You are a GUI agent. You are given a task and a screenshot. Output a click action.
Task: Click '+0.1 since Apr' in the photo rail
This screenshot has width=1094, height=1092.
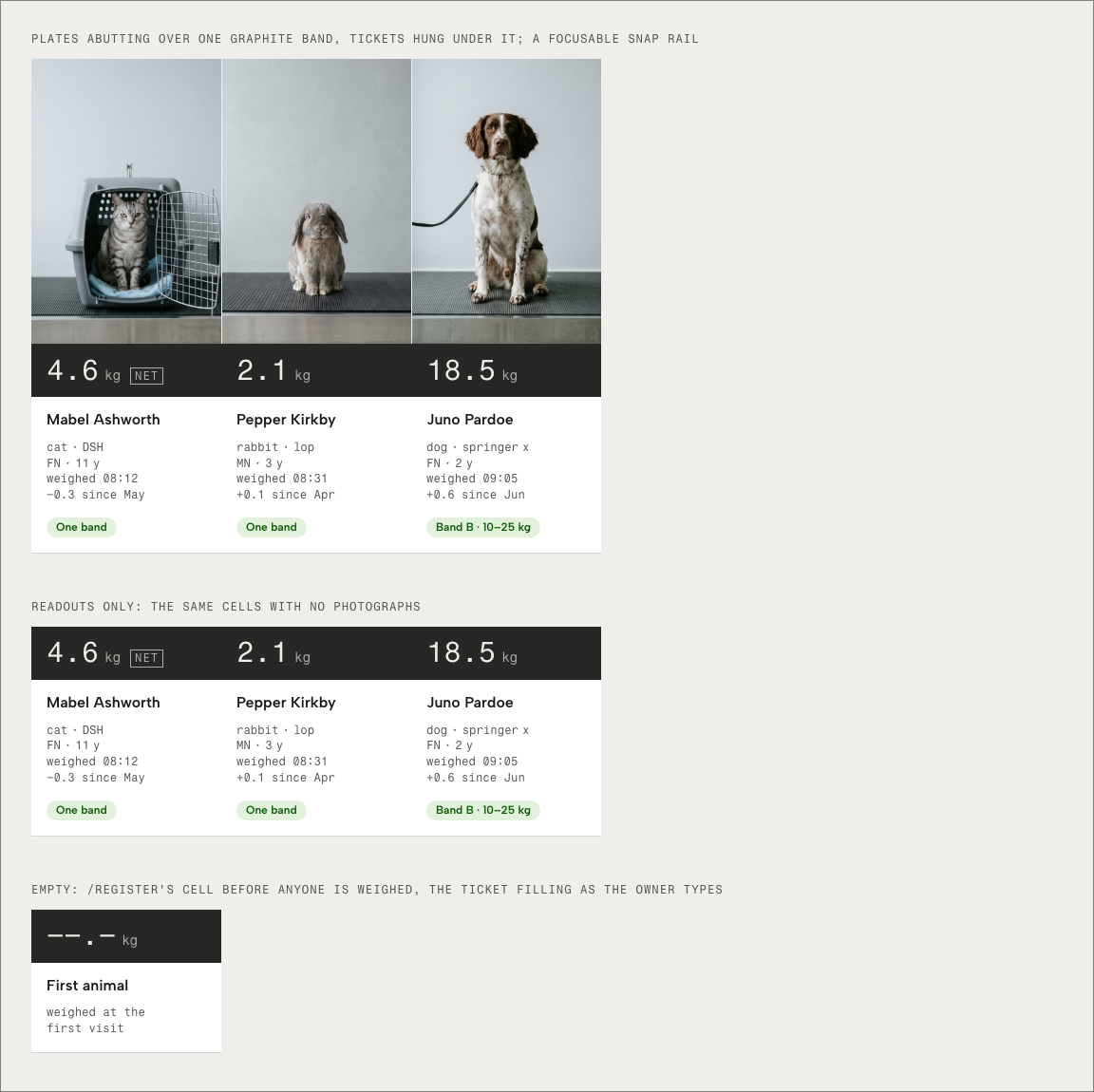pyautogui.click(x=286, y=495)
